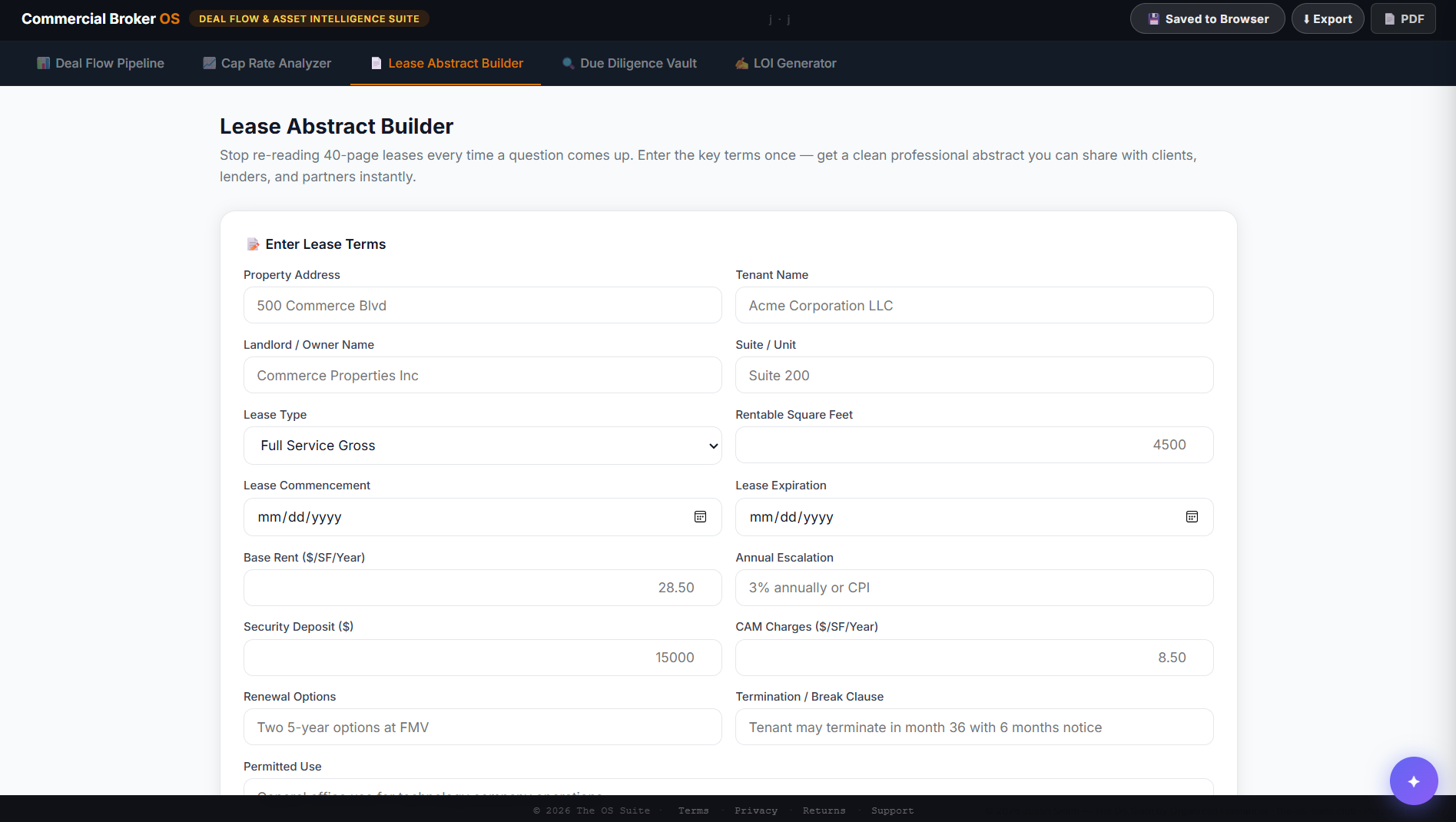Open the Support footer link
This screenshot has height=822, width=1456.
[892, 810]
